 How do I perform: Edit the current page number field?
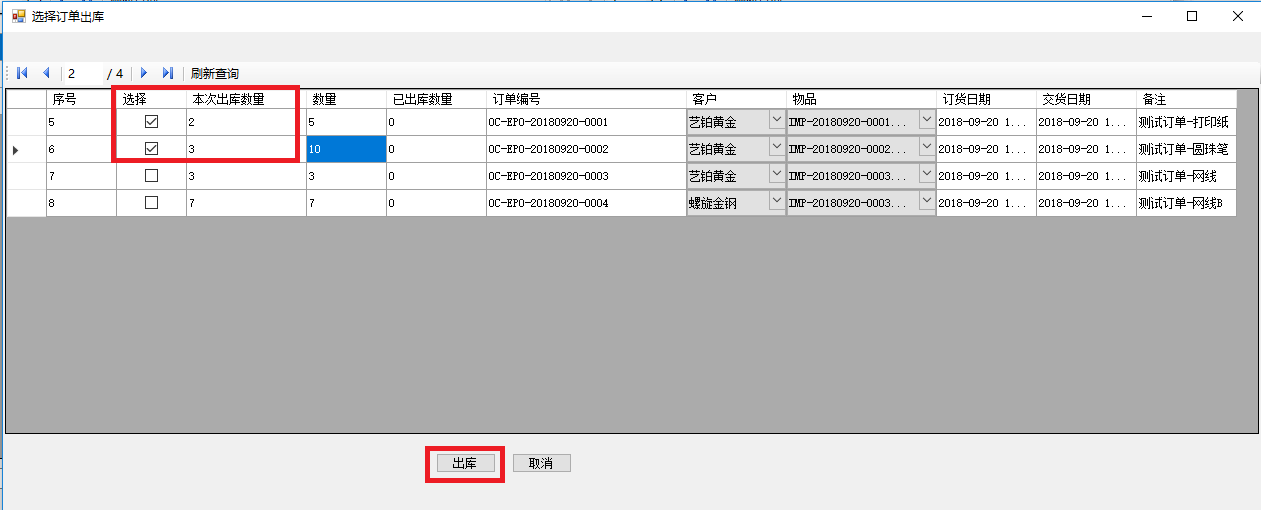(82, 73)
